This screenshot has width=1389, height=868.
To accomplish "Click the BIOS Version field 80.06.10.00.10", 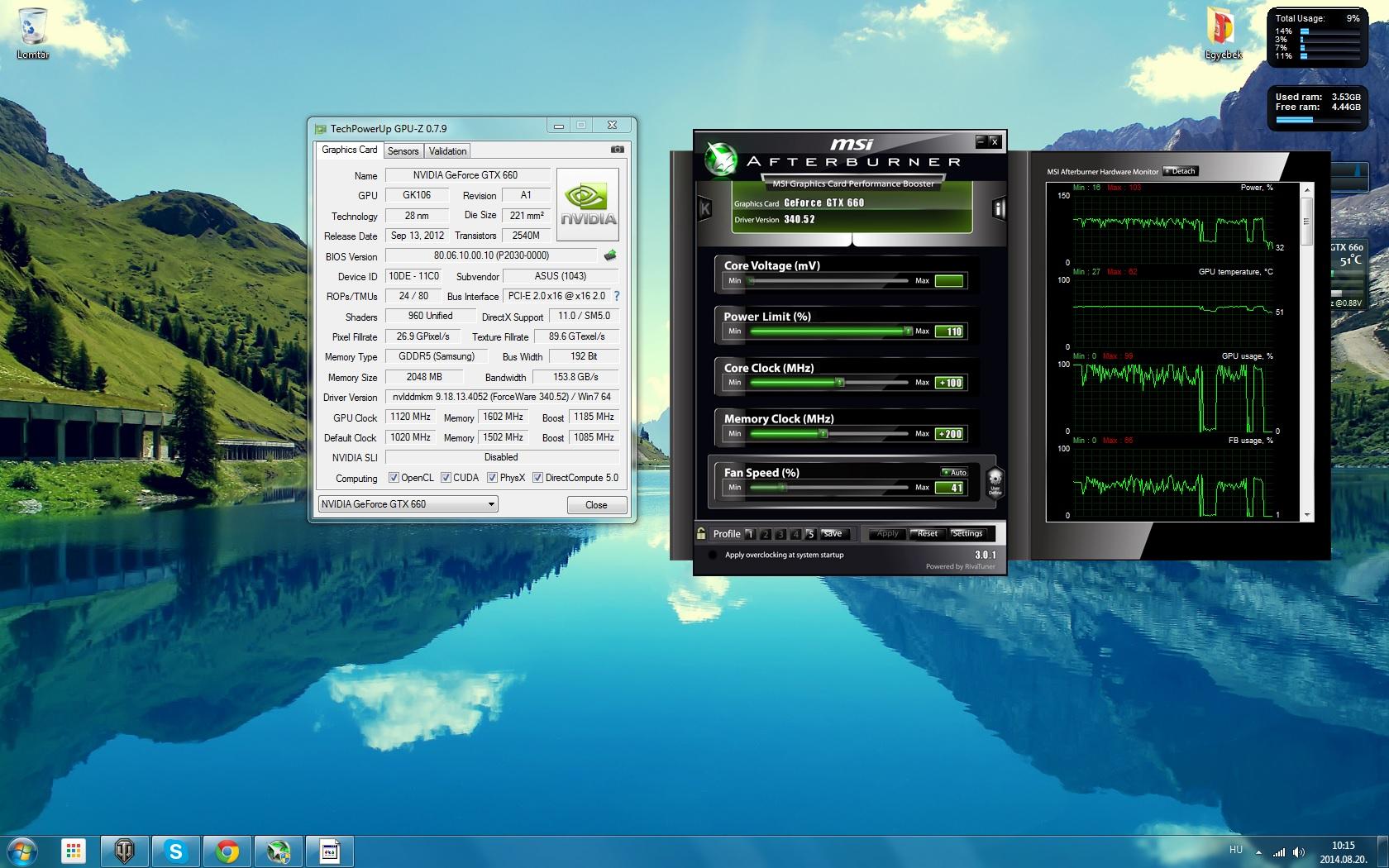I will click(491, 255).
